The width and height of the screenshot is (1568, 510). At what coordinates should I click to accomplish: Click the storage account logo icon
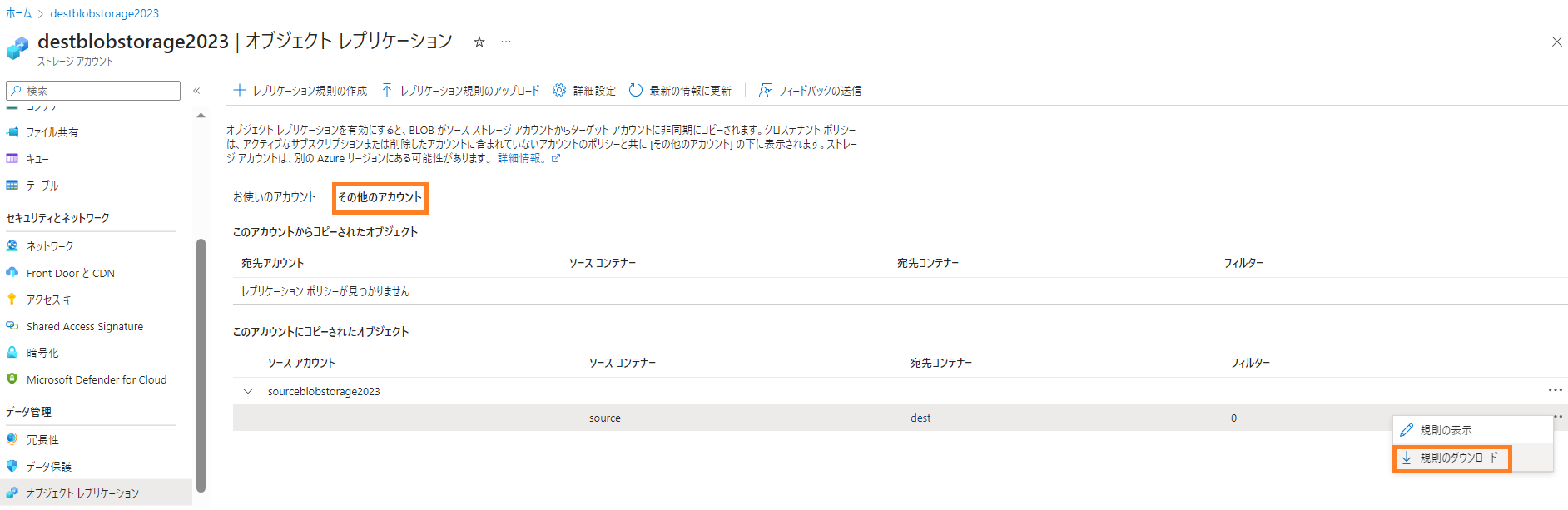(x=17, y=48)
